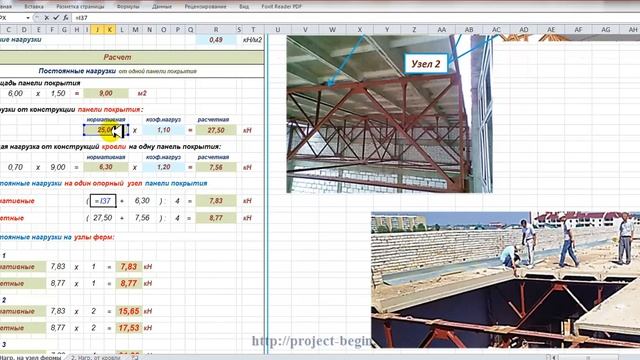The width and height of the screenshot is (640, 360).
Task: Confirm the formula with the checkmark icon
Action: click(x=56, y=18)
